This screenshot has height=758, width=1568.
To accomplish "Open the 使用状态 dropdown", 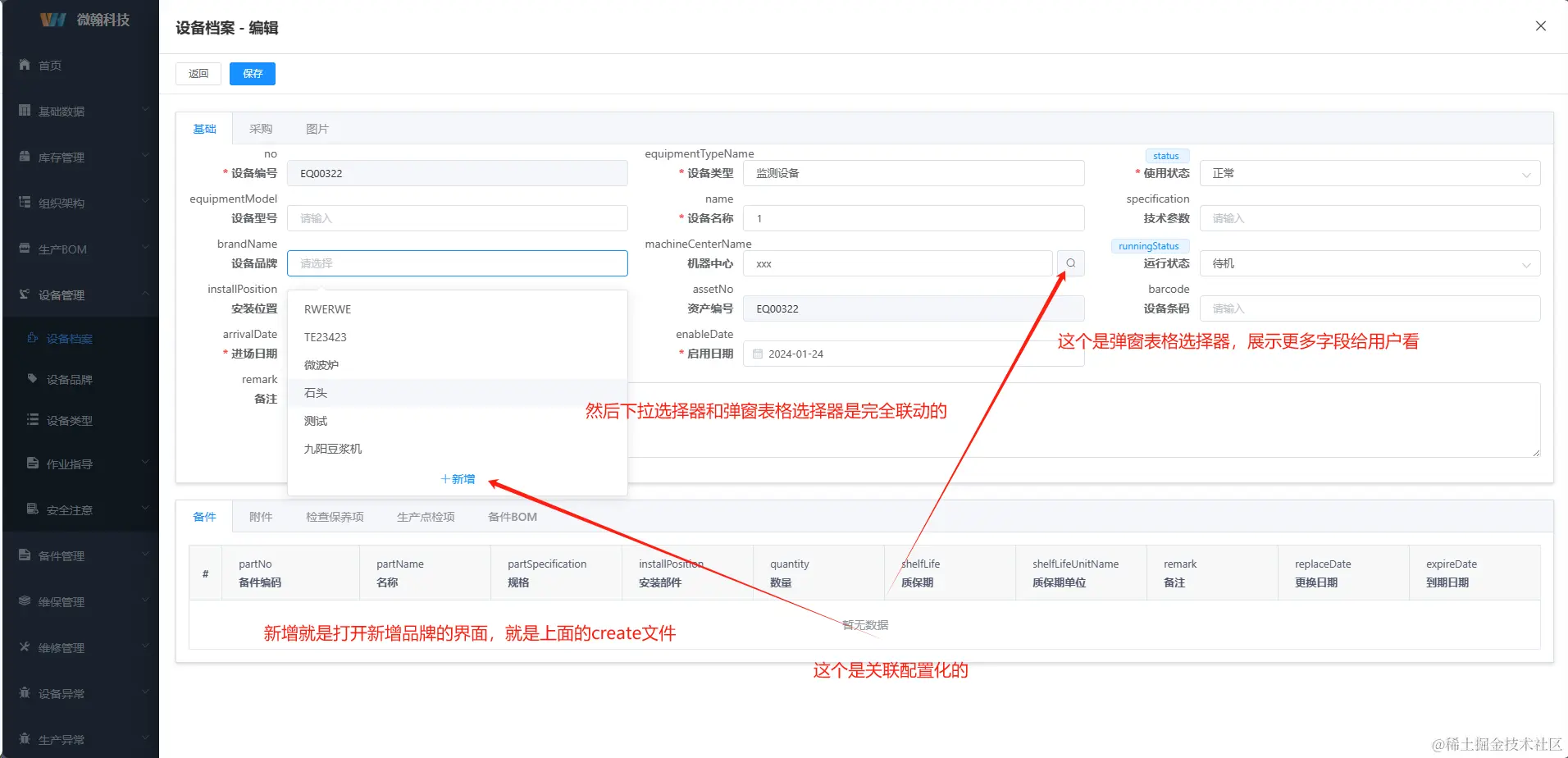I will click(x=1370, y=173).
